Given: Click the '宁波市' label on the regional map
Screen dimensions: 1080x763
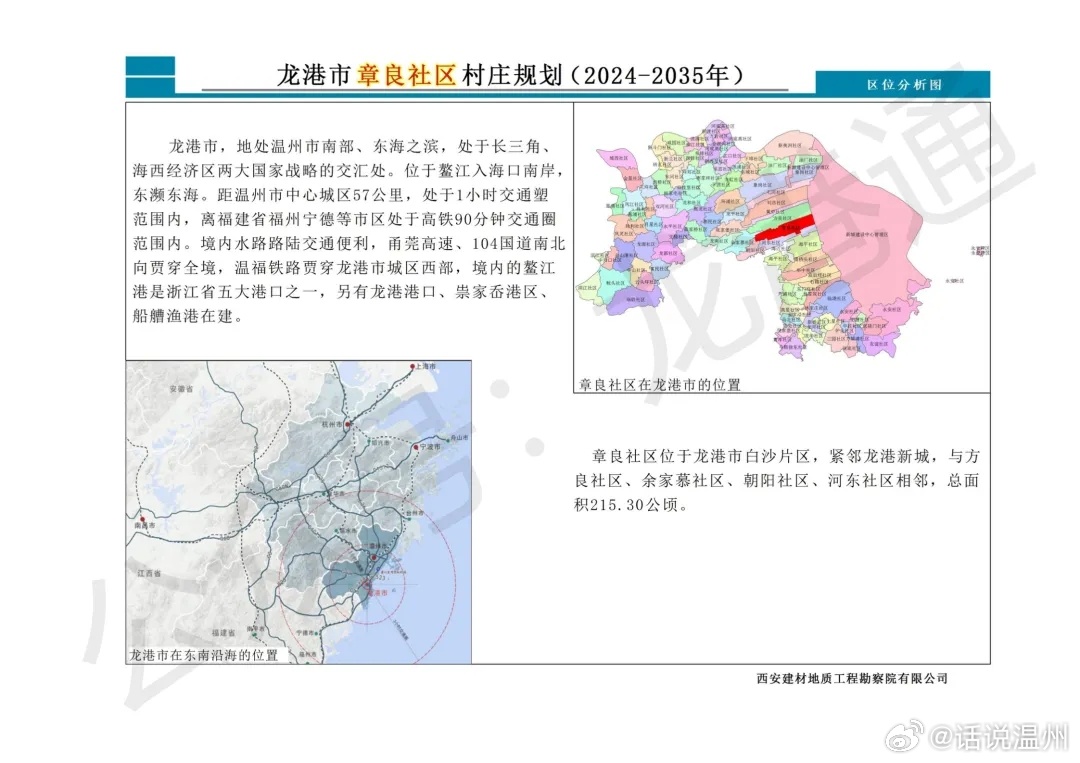Looking at the screenshot, I should [431, 447].
